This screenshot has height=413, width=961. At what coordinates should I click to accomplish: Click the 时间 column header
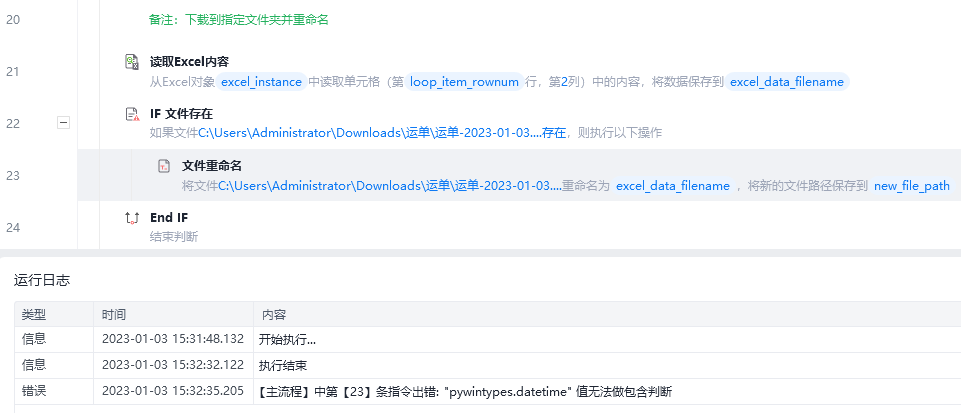click(114, 315)
